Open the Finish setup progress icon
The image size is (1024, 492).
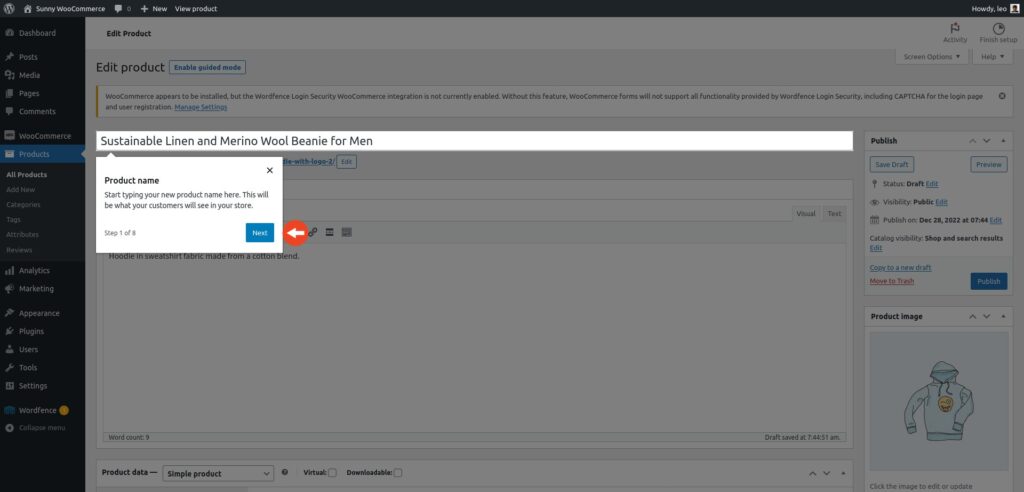tap(998, 33)
